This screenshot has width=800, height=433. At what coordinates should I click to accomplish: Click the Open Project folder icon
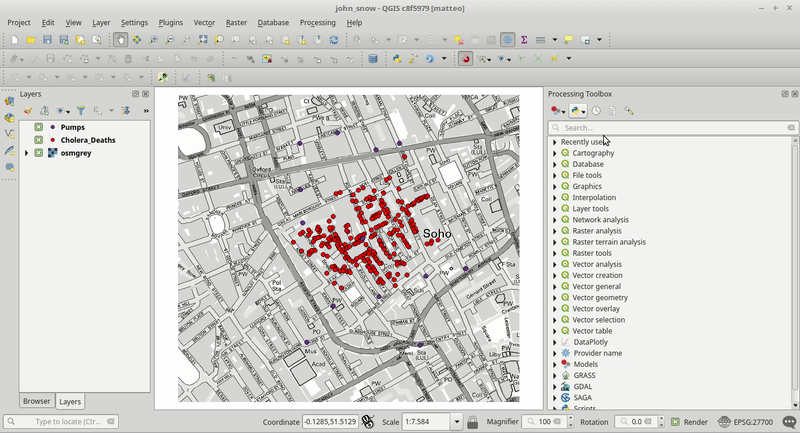pyautogui.click(x=31, y=40)
